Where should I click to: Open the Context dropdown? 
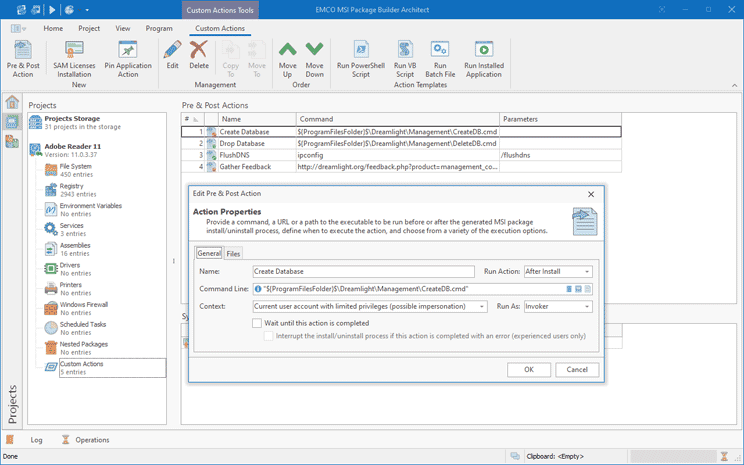tap(482, 307)
